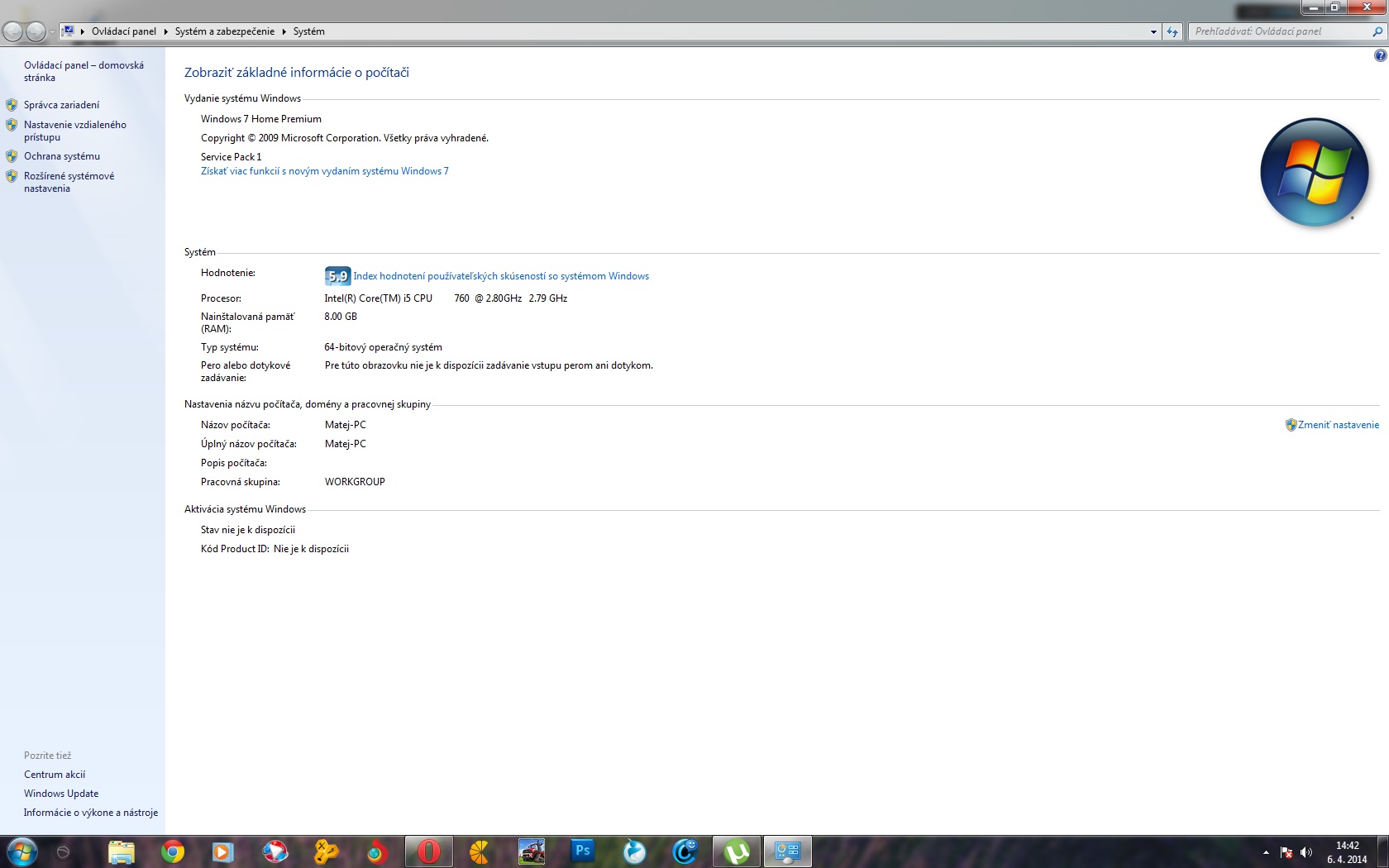Open the Farming Simulator tractor taskbar icon
This screenshot has height=868, width=1389.
coord(532,851)
